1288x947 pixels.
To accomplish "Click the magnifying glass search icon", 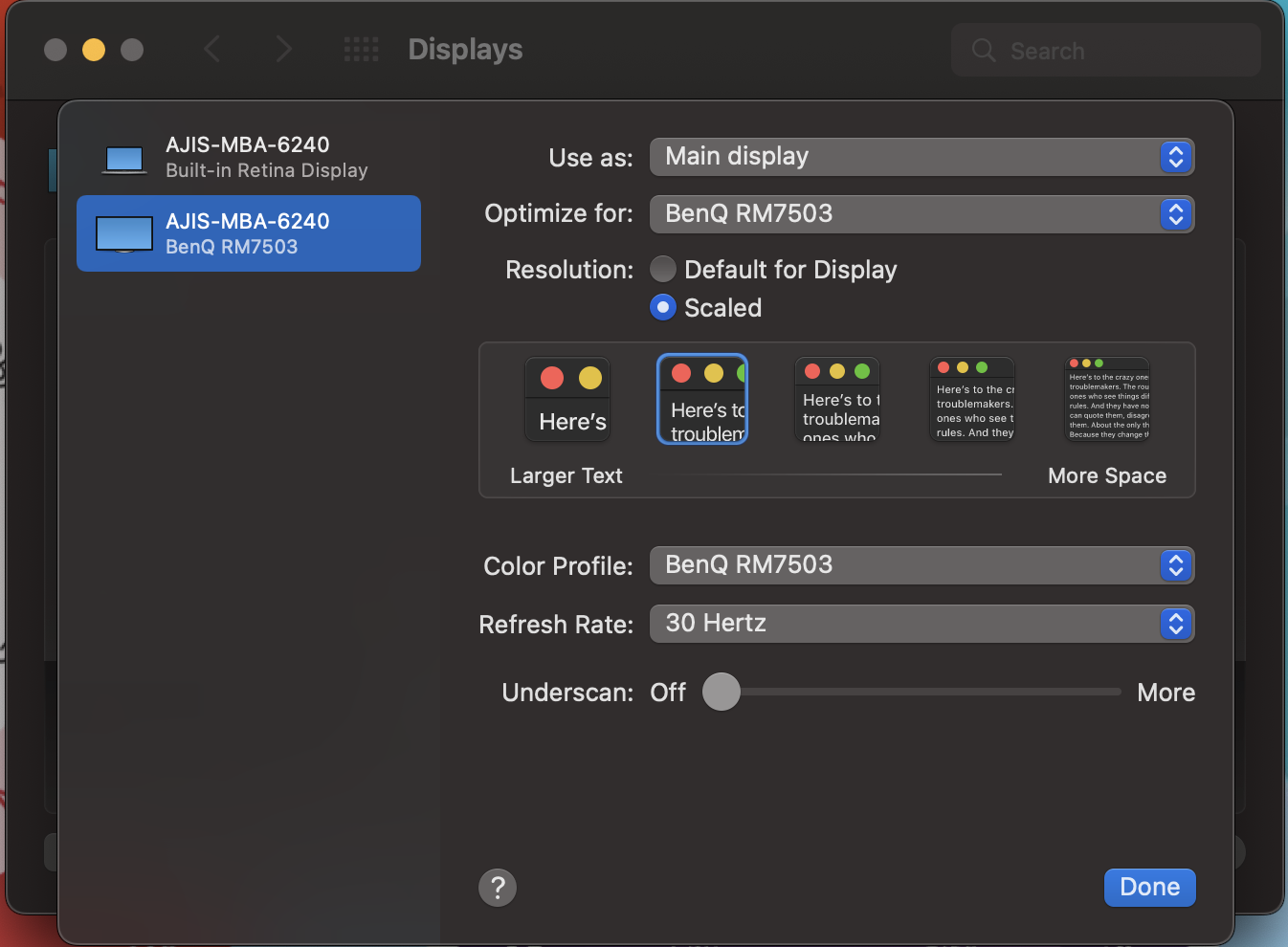I will (984, 51).
